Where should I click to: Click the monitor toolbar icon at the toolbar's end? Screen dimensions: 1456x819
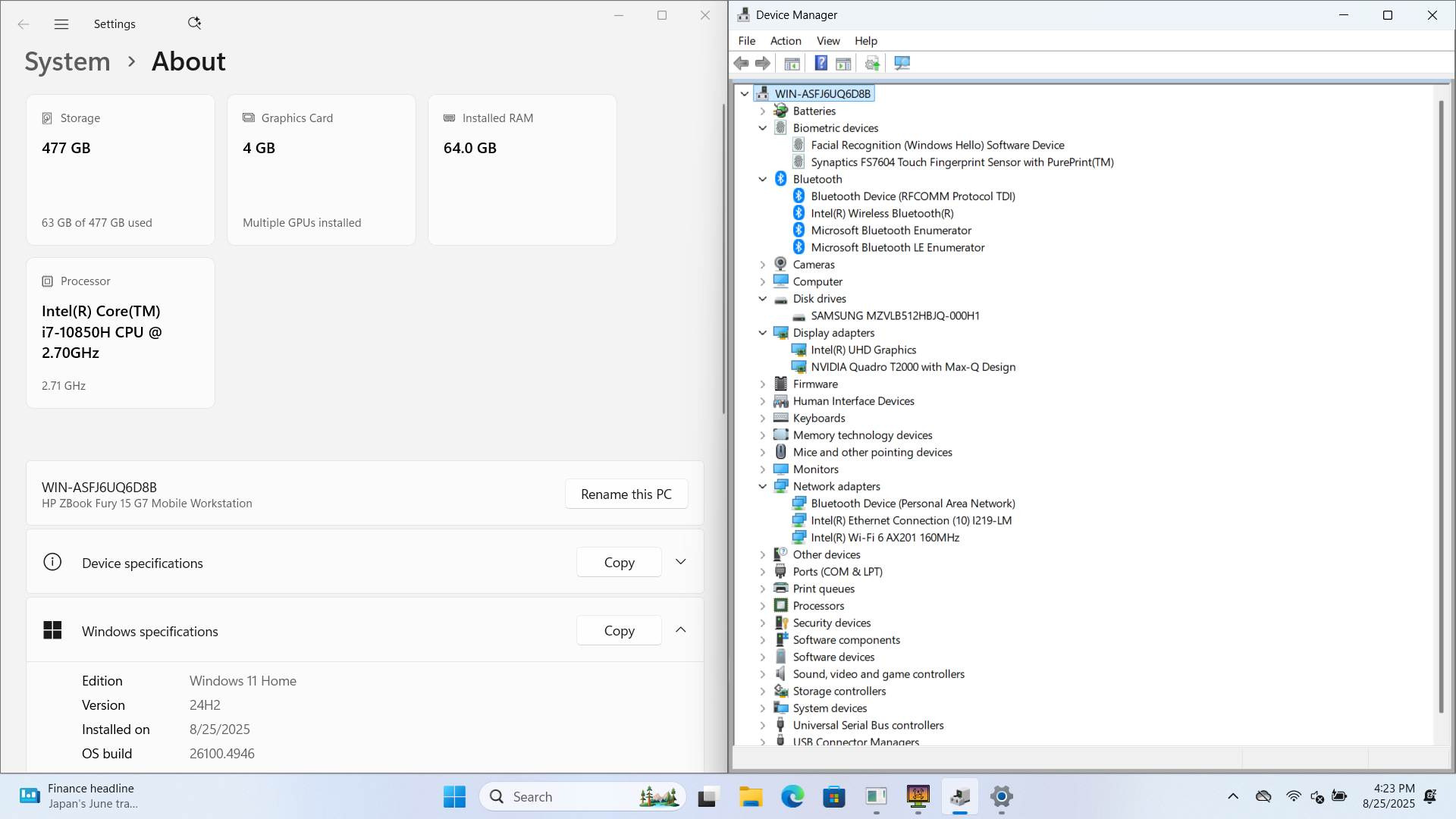point(902,64)
